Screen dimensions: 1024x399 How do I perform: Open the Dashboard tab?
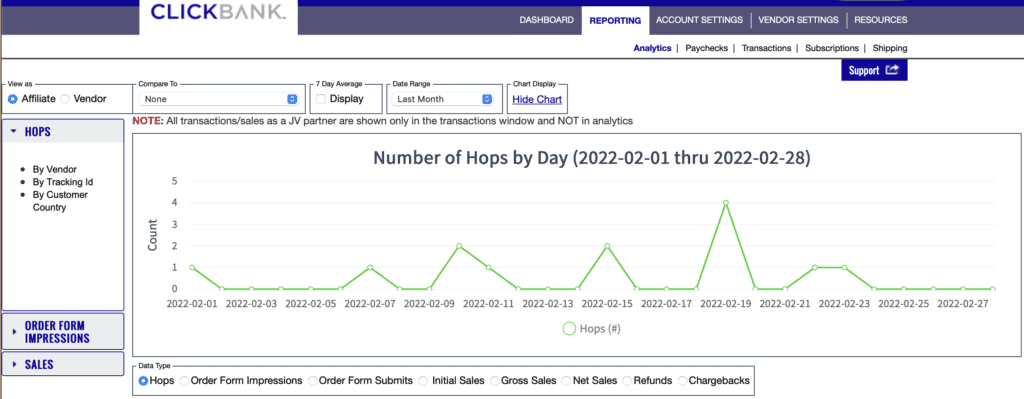point(546,20)
